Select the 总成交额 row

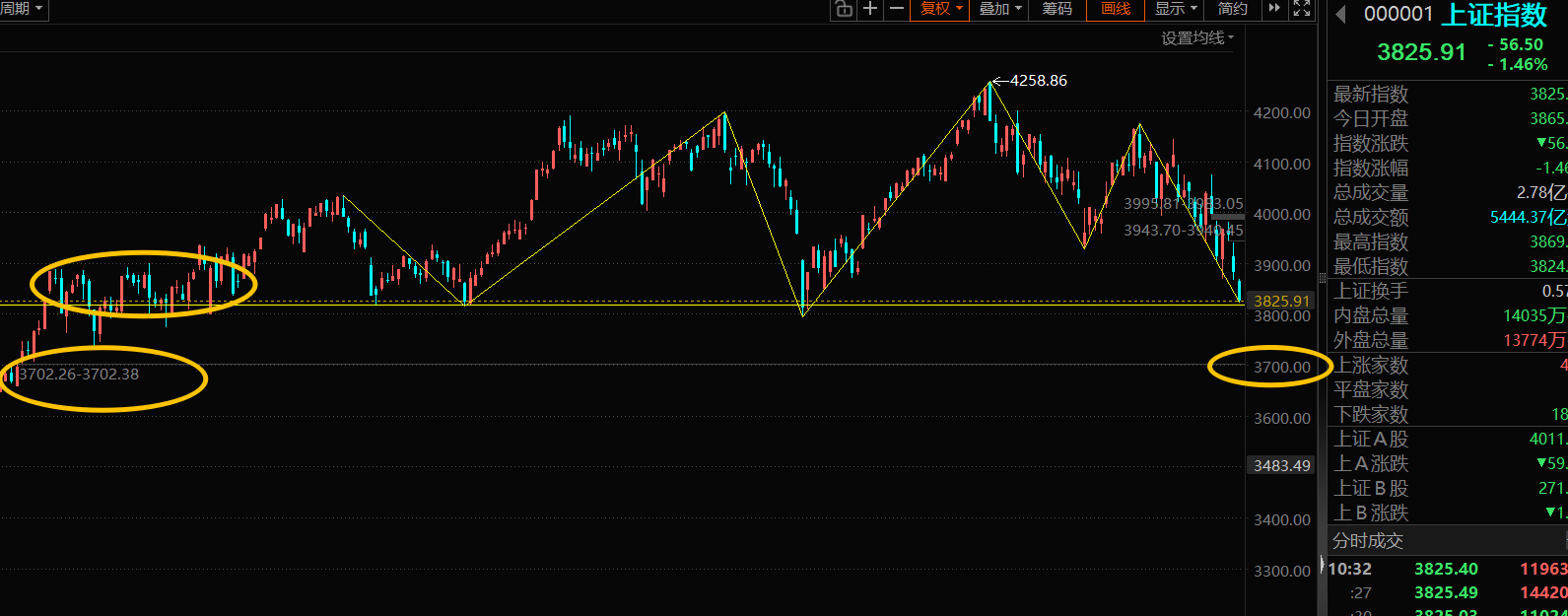tap(1448, 217)
